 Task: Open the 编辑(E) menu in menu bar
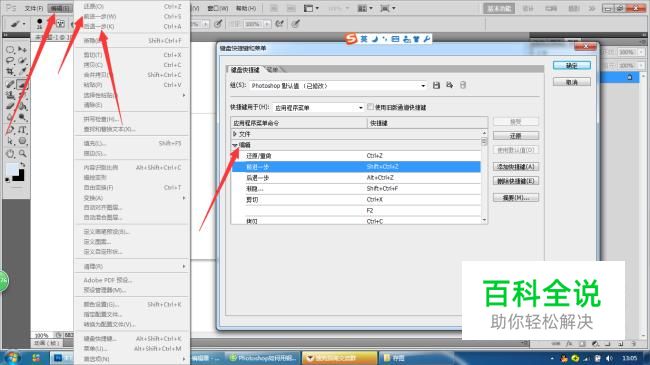click(x=60, y=8)
